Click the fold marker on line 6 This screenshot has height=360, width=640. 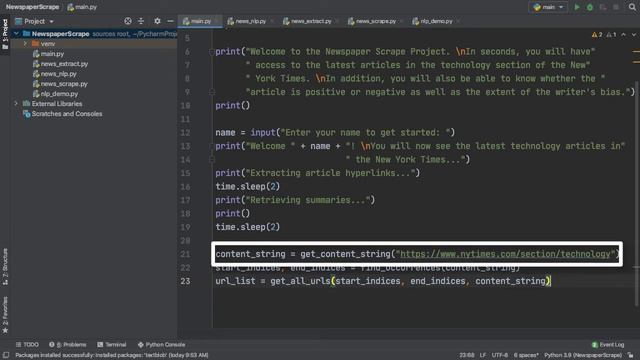pyautogui.click(x=211, y=51)
